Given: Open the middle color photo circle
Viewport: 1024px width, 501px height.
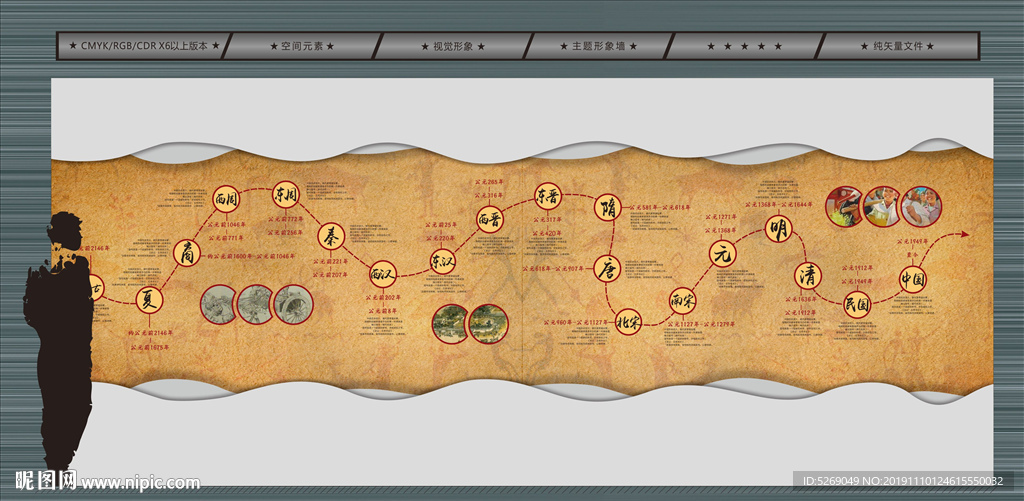Looking at the screenshot, I should click(x=883, y=206).
